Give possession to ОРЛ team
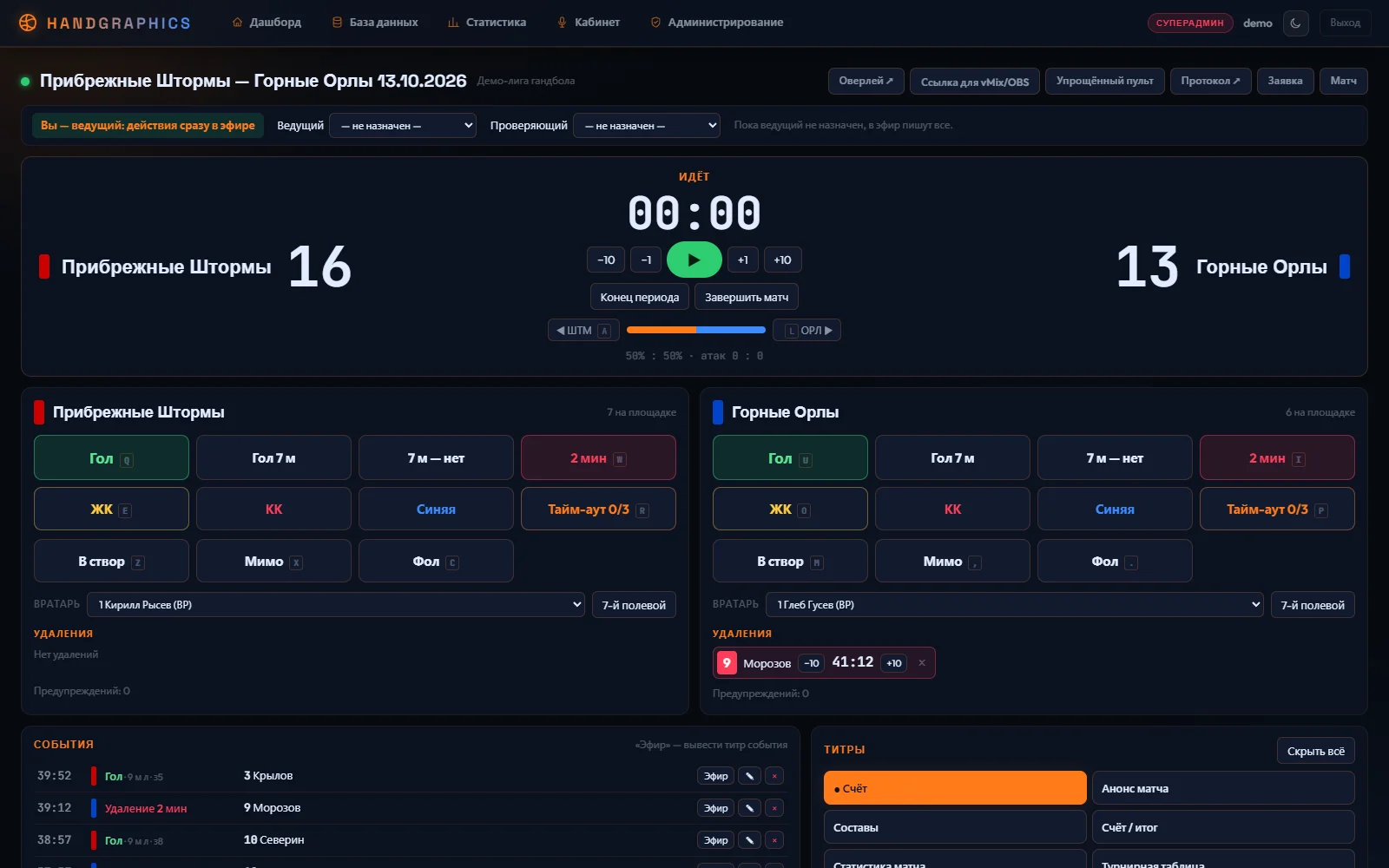This screenshot has height=868, width=1389. coord(806,331)
